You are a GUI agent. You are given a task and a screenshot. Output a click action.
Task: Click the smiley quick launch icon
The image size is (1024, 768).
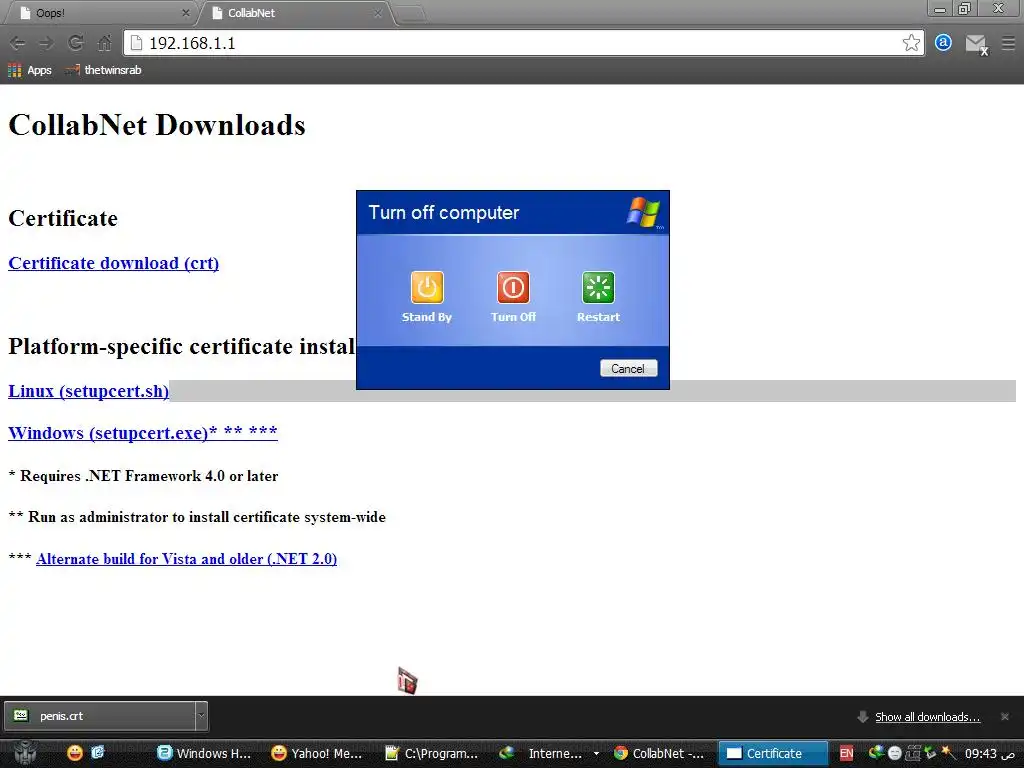pos(75,753)
